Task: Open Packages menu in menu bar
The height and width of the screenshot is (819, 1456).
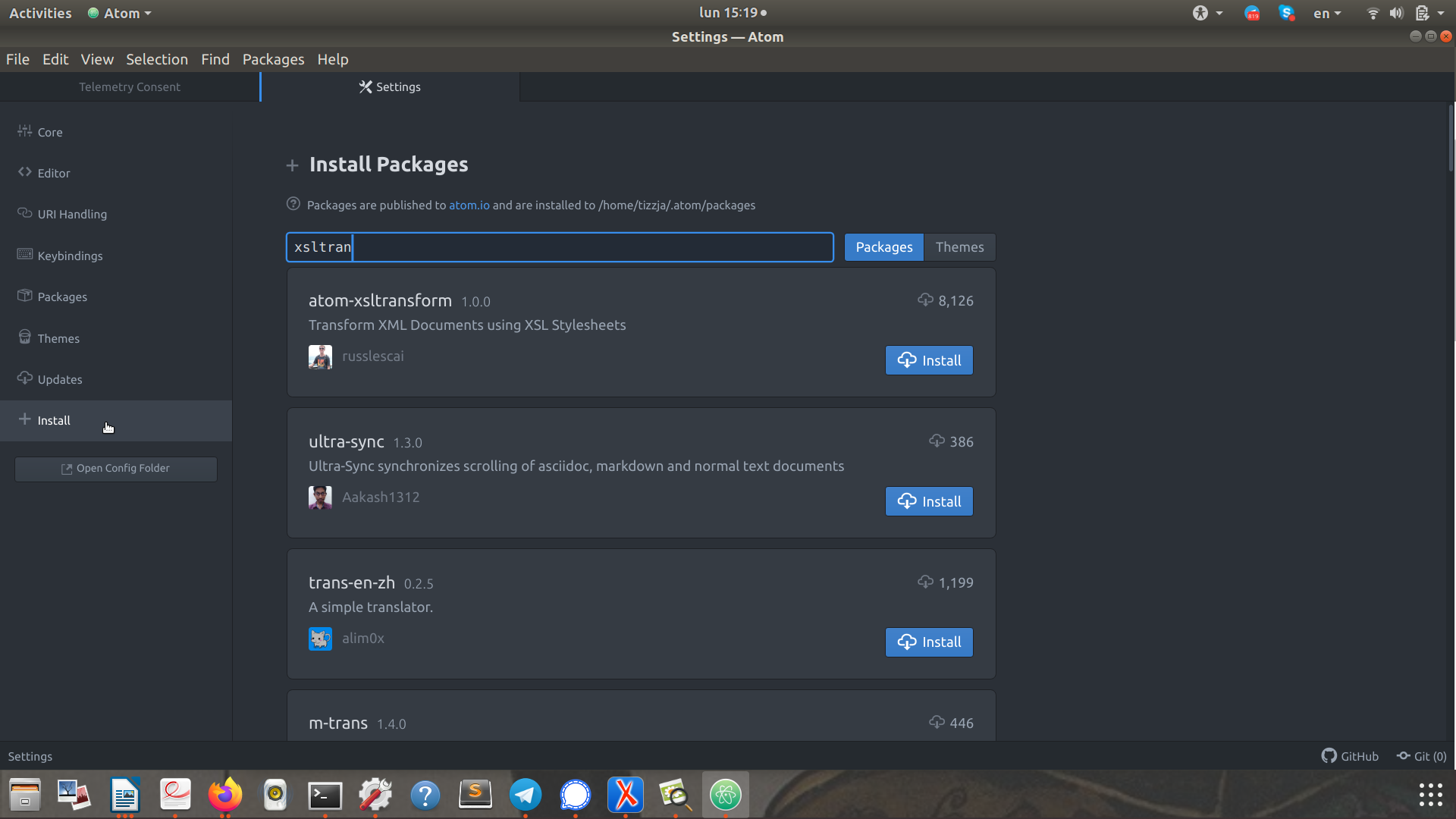Action: [x=273, y=59]
